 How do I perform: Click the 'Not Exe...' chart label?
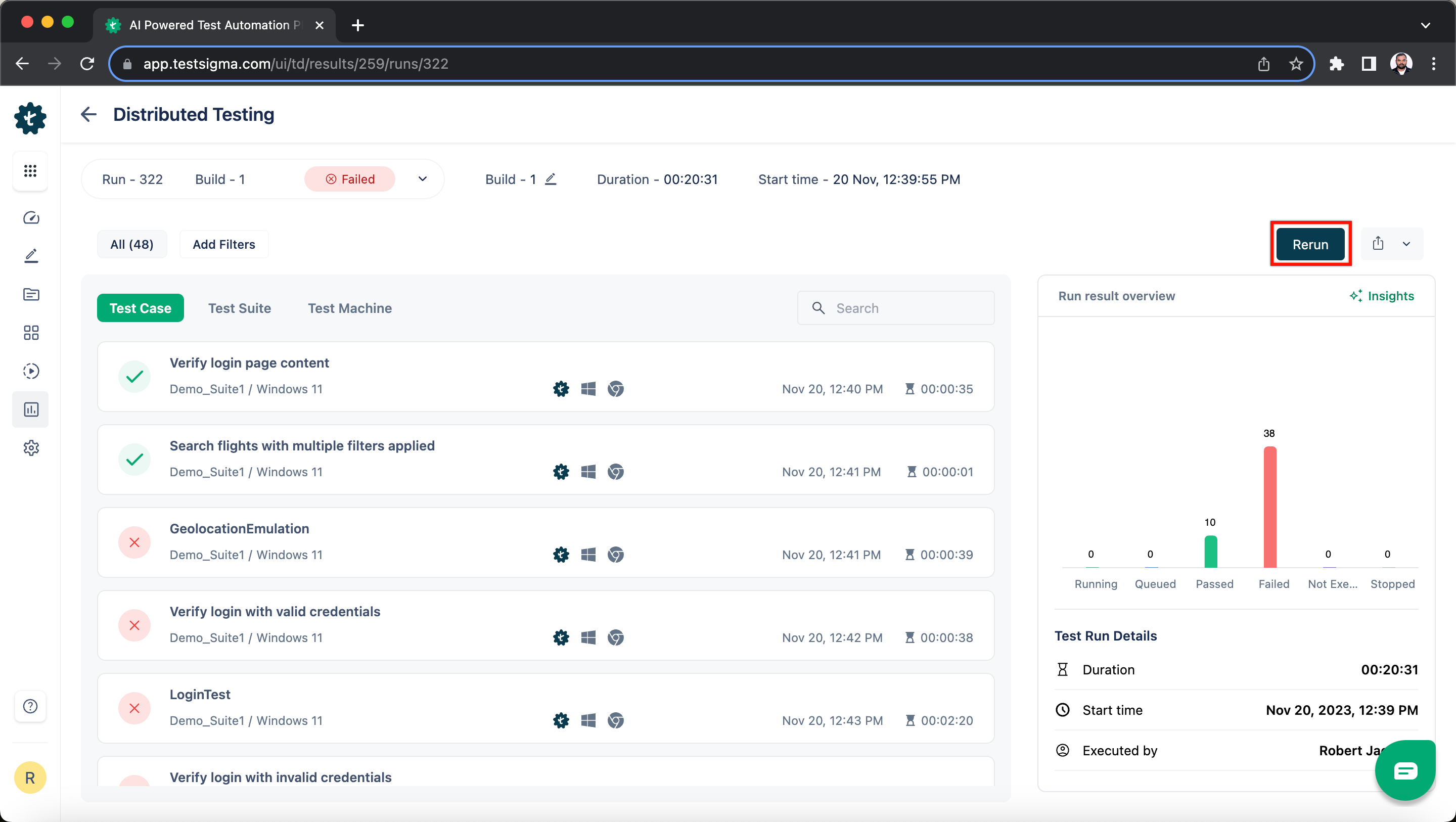pos(1332,583)
